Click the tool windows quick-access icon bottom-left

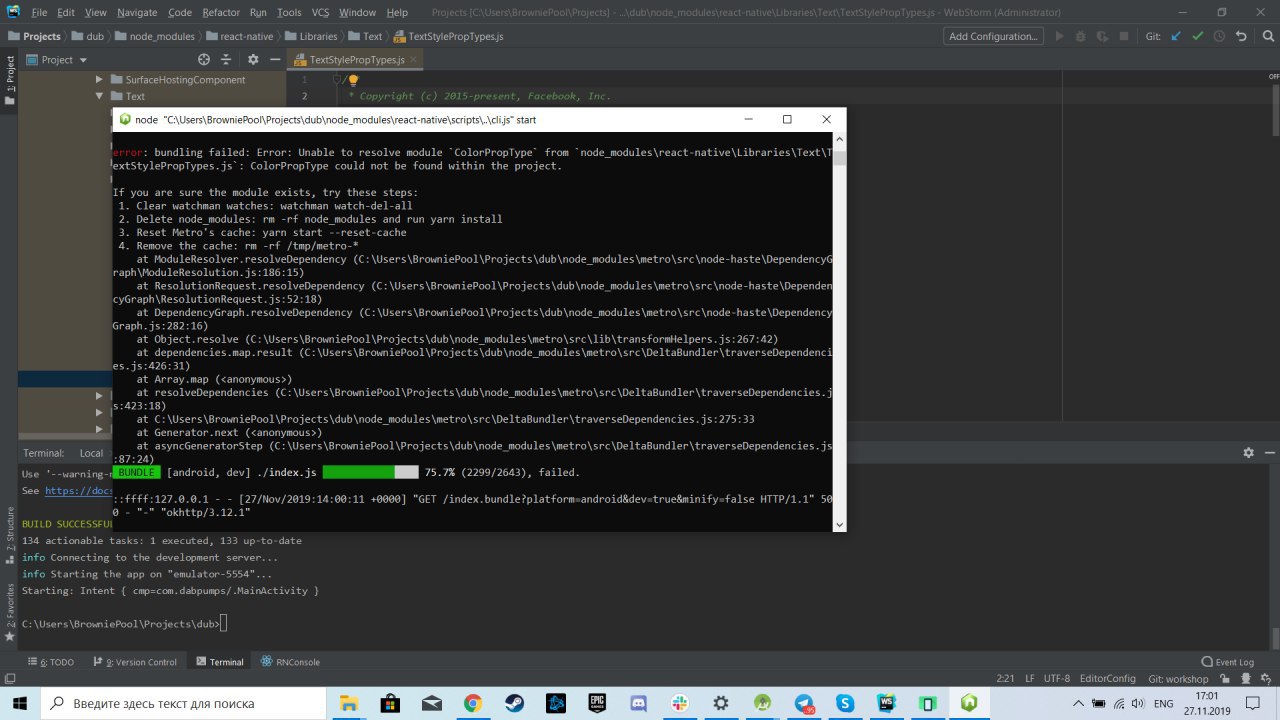tap(8, 679)
